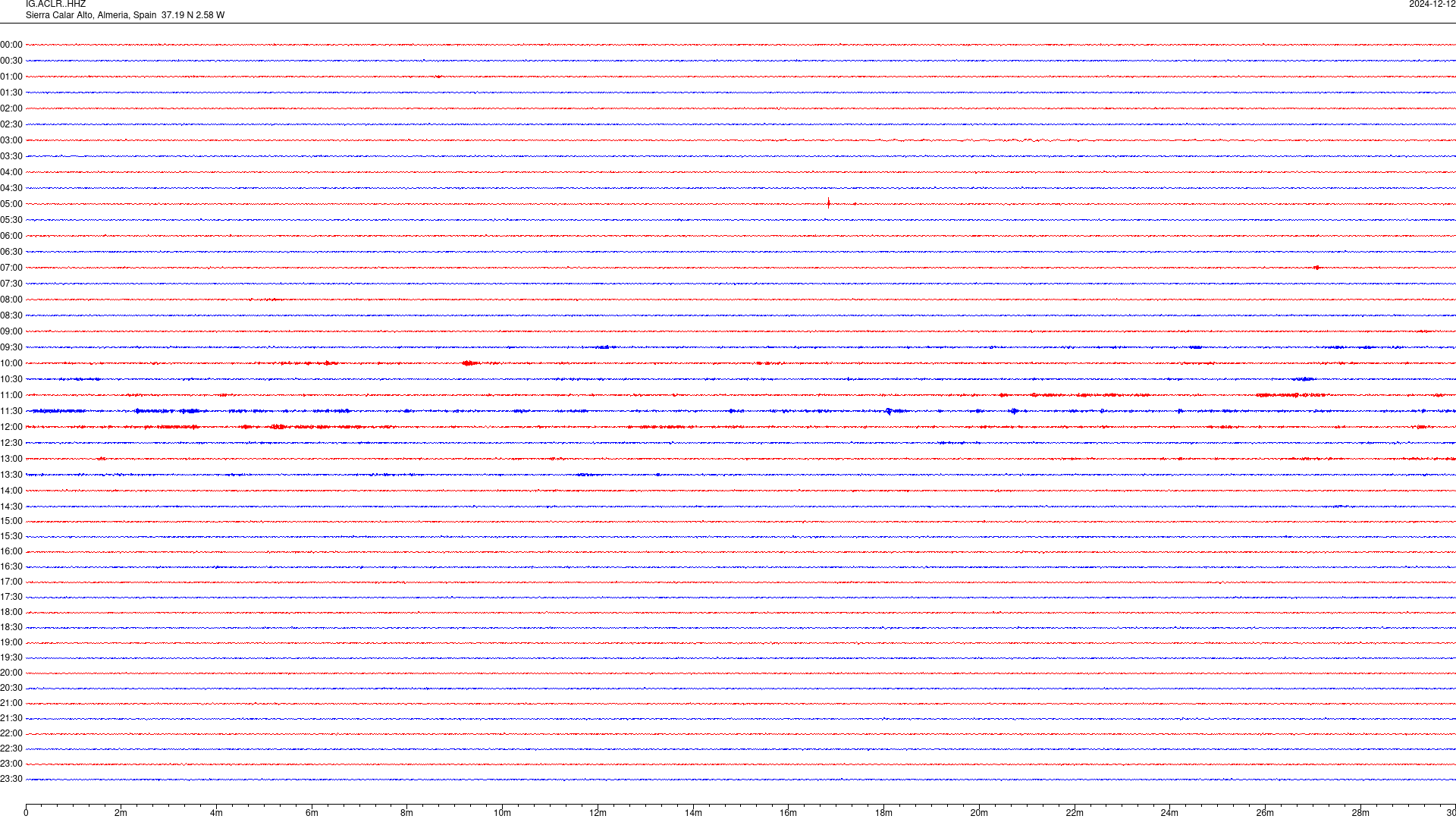
Task: Click the 2m axis tick label
Action: tap(121, 813)
